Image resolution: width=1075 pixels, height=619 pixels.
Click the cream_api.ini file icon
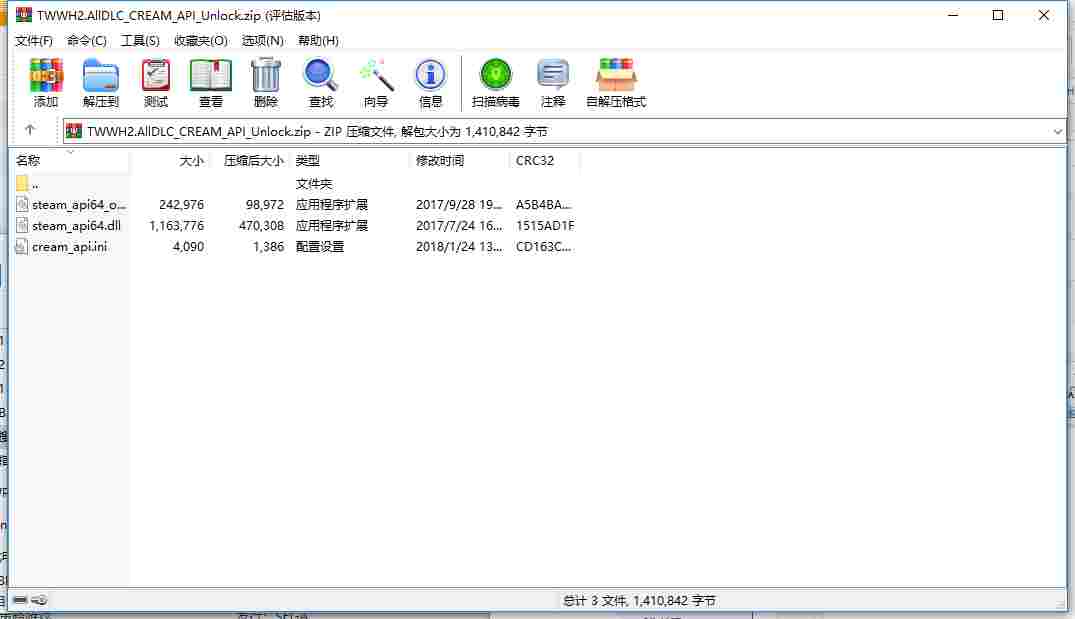coord(22,247)
